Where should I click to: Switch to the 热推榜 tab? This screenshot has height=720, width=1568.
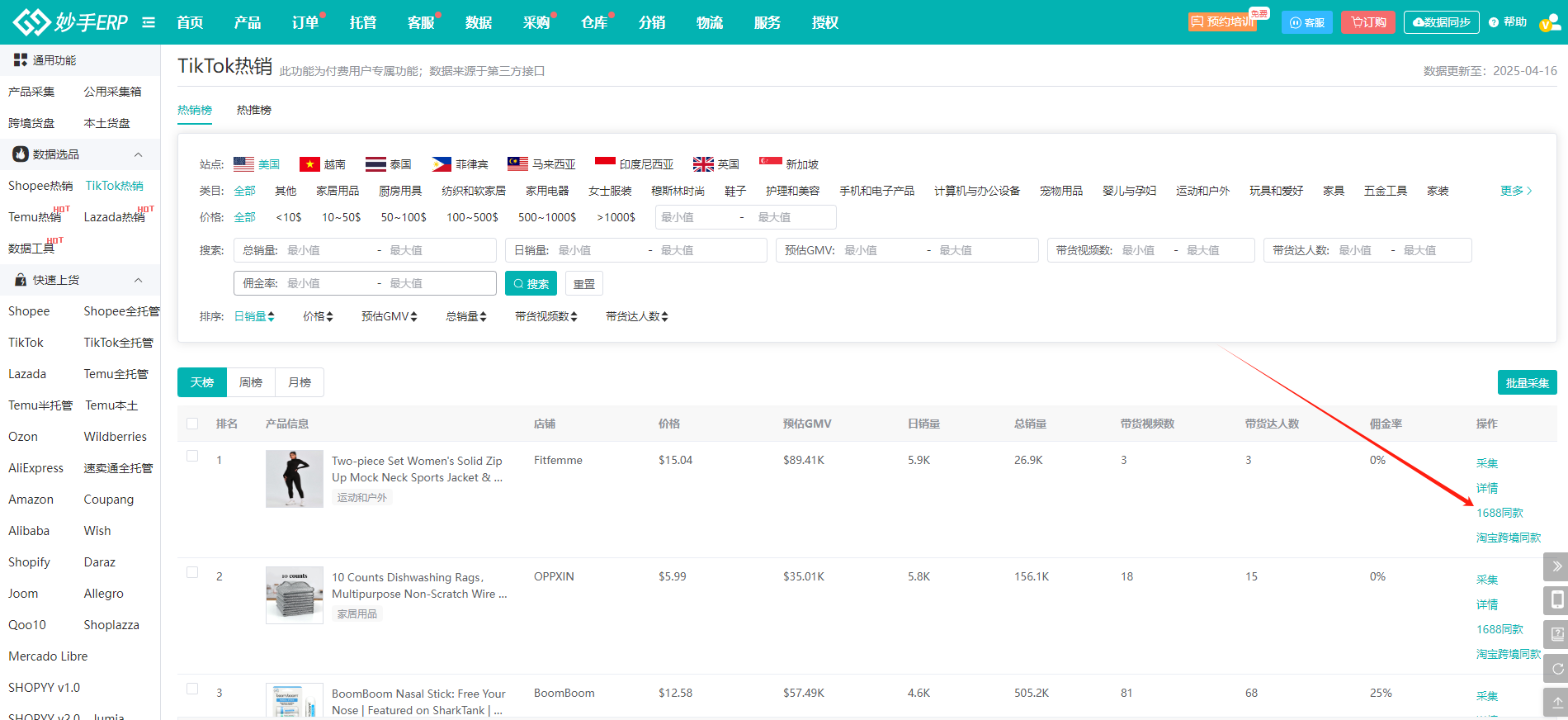click(x=254, y=110)
